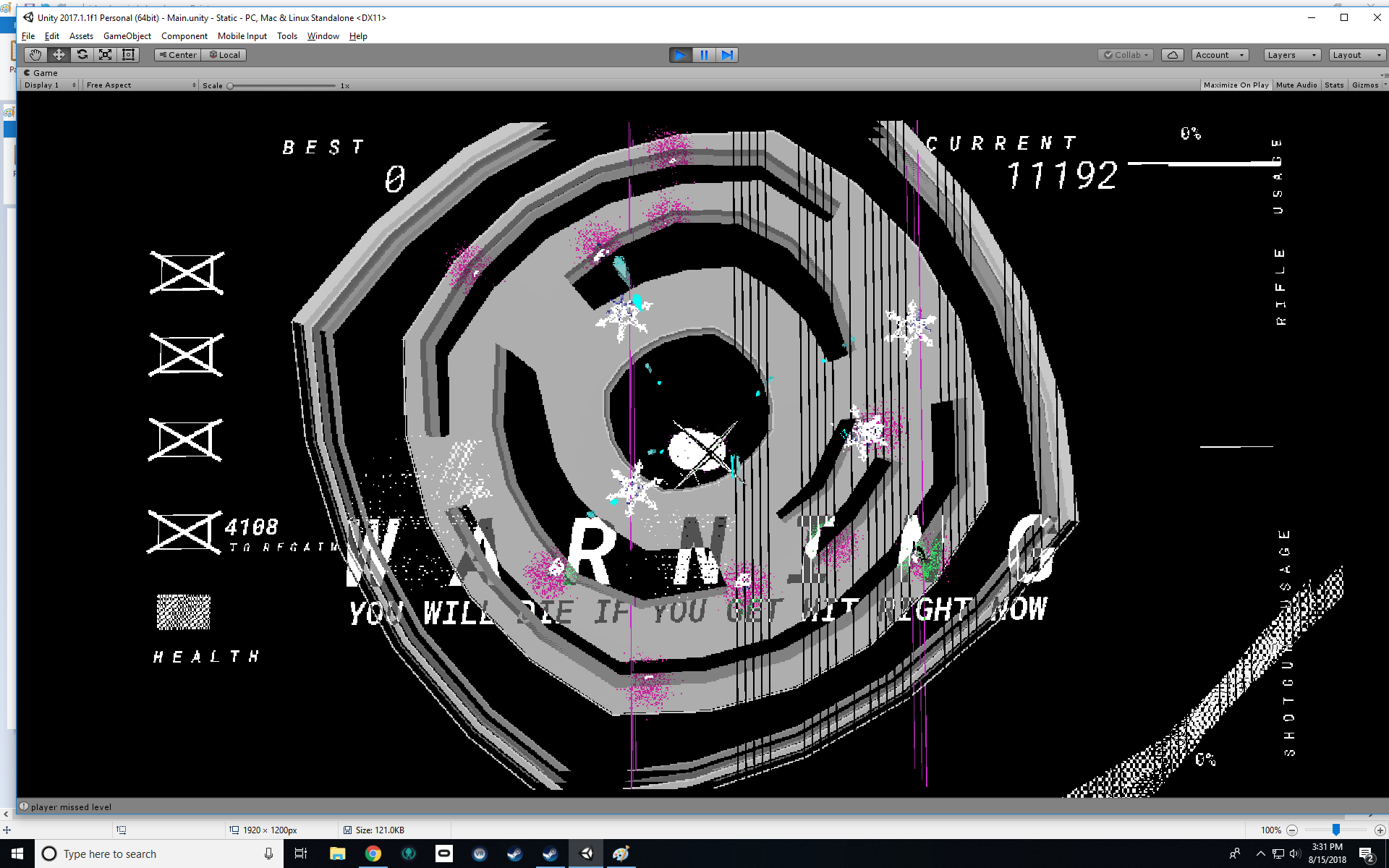Toggle Center pivot mode button
The width and height of the screenshot is (1389, 868).
pyautogui.click(x=177, y=55)
